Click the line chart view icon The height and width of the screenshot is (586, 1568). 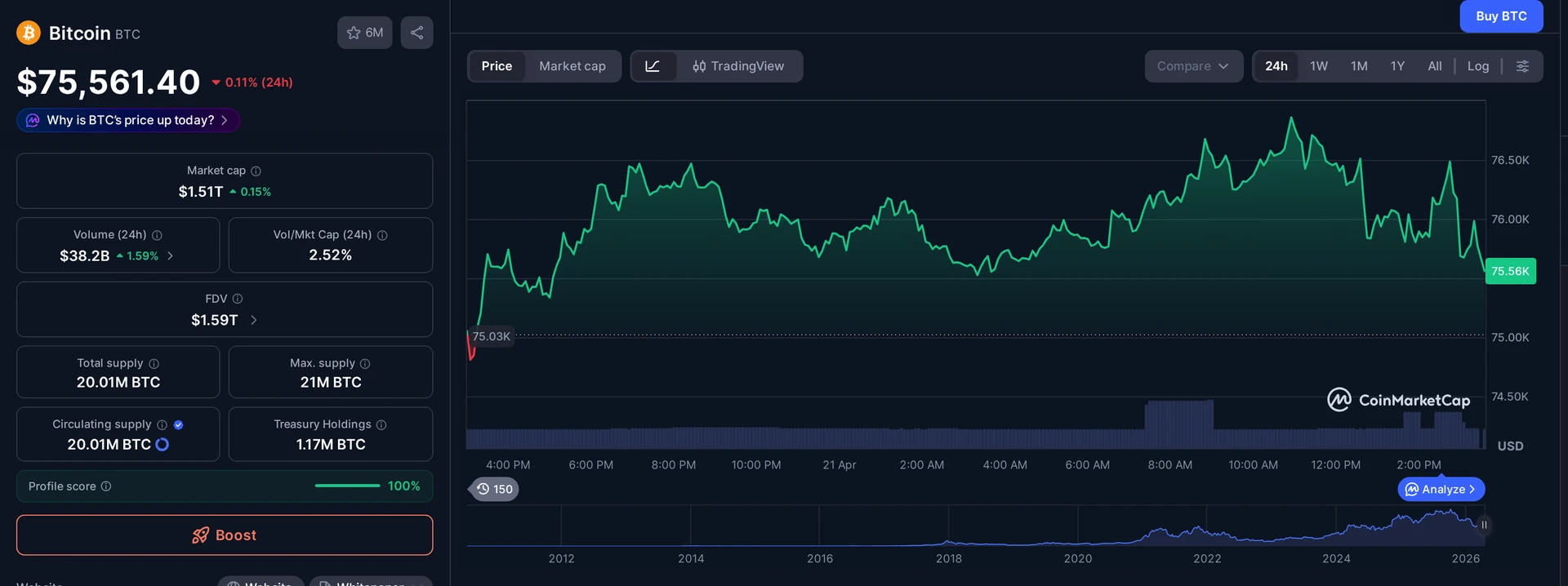653,66
